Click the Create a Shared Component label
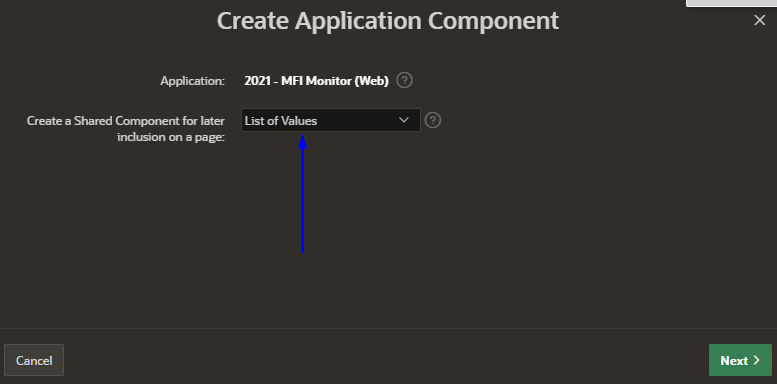This screenshot has height=384, width=777. coord(126,128)
